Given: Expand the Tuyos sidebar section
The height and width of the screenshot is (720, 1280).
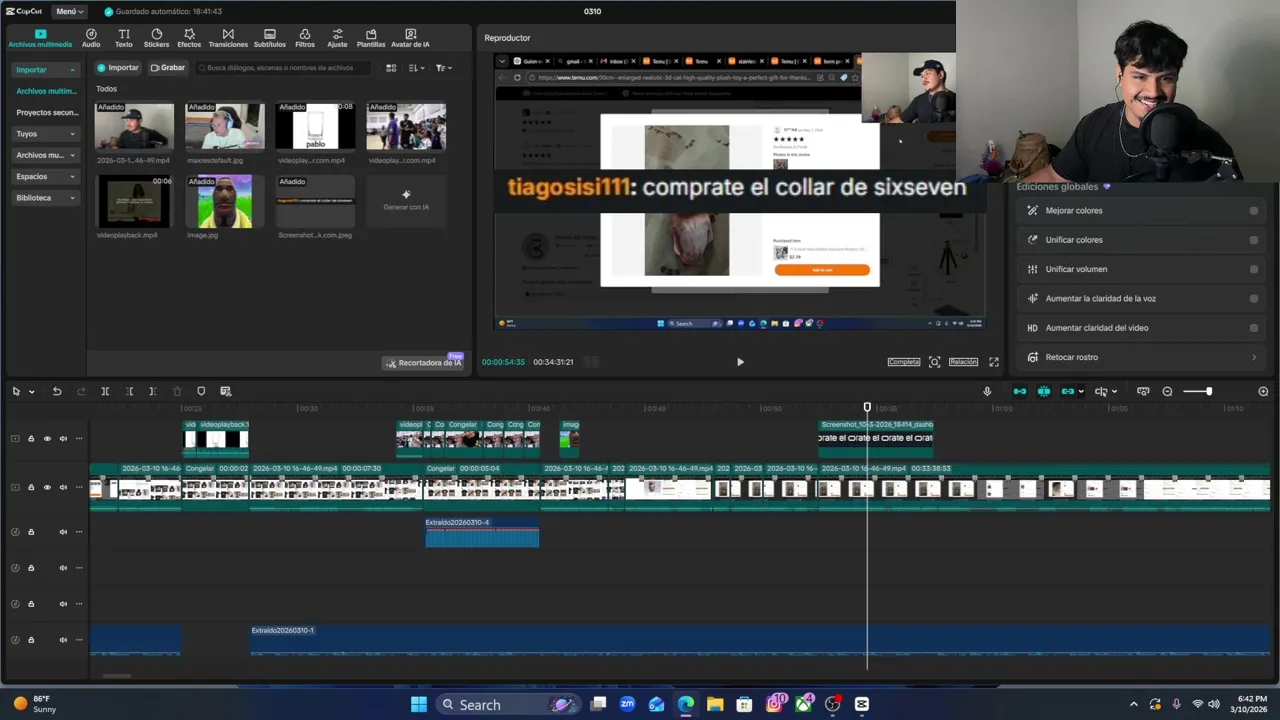Looking at the screenshot, I should [x=45, y=133].
